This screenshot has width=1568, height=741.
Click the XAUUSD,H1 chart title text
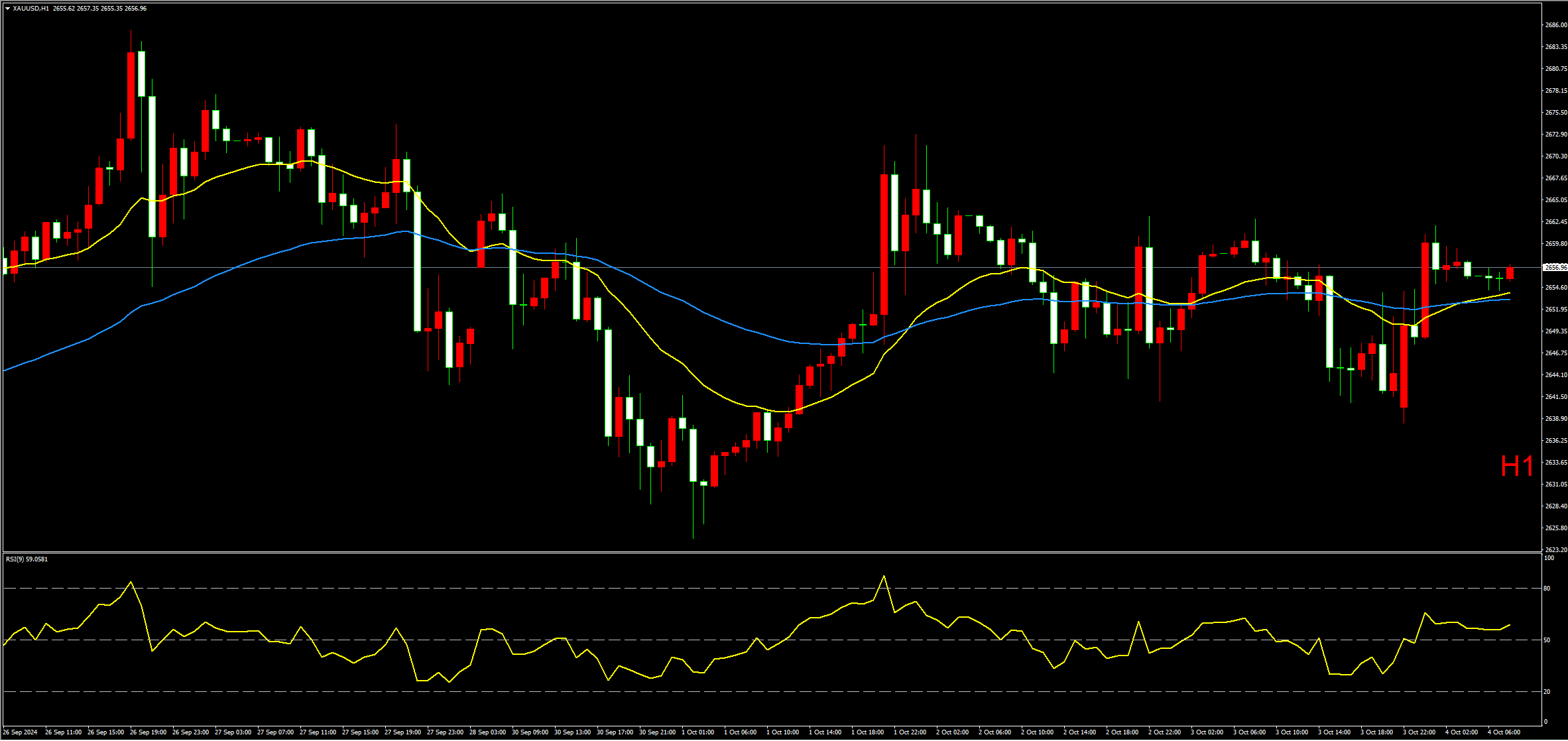(30, 9)
